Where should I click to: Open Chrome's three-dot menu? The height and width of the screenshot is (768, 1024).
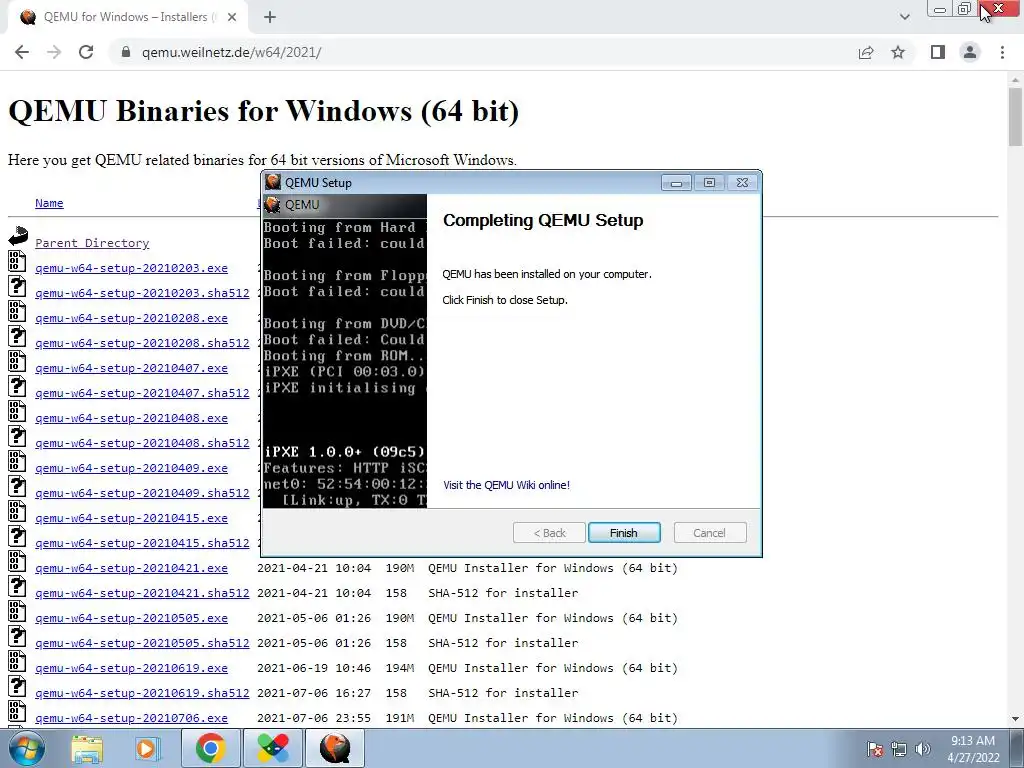coord(1002,52)
